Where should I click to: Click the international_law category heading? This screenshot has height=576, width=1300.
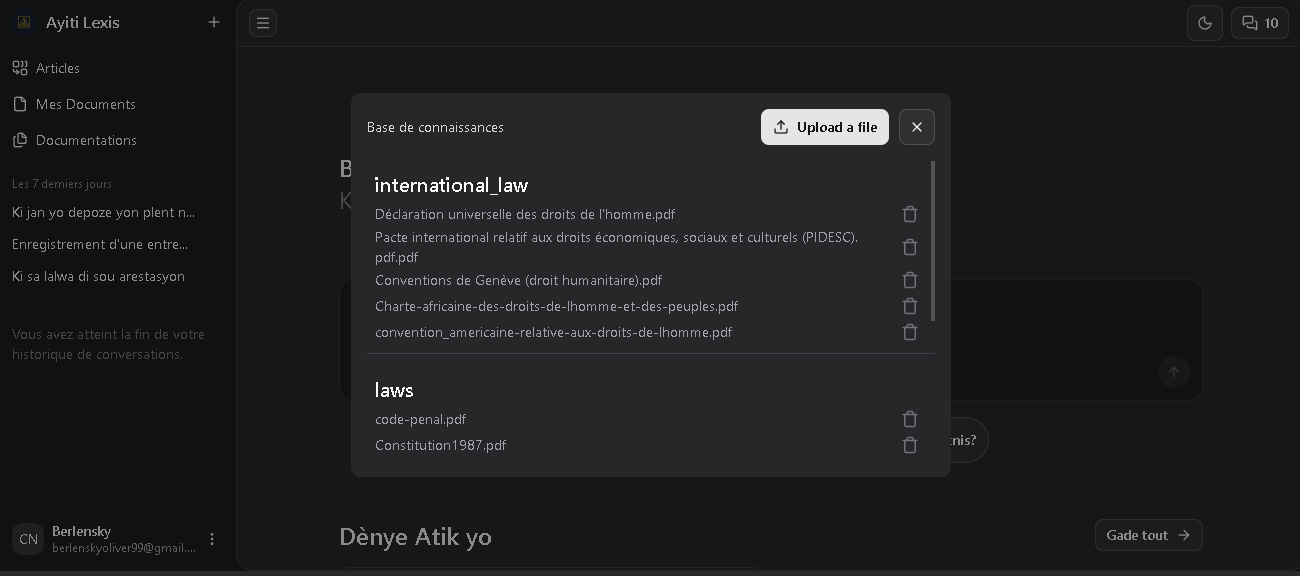coord(451,185)
